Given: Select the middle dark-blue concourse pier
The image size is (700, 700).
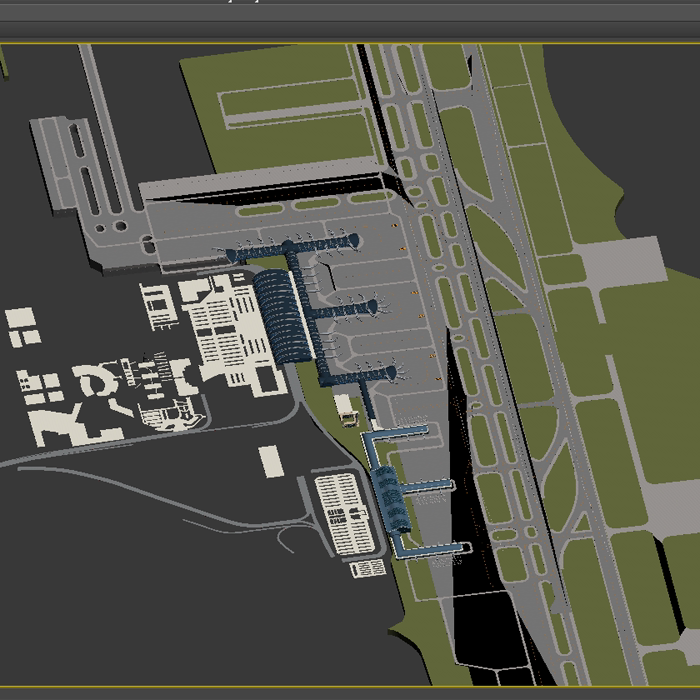Looking at the screenshot, I should (346, 309).
